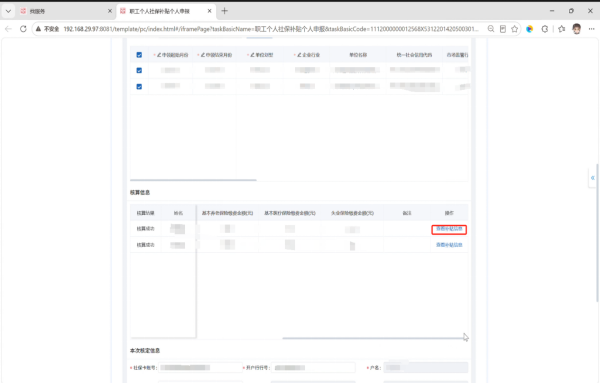Click the 单位名称 column header
Screen dimensions: 600x383
click(x=358, y=55)
